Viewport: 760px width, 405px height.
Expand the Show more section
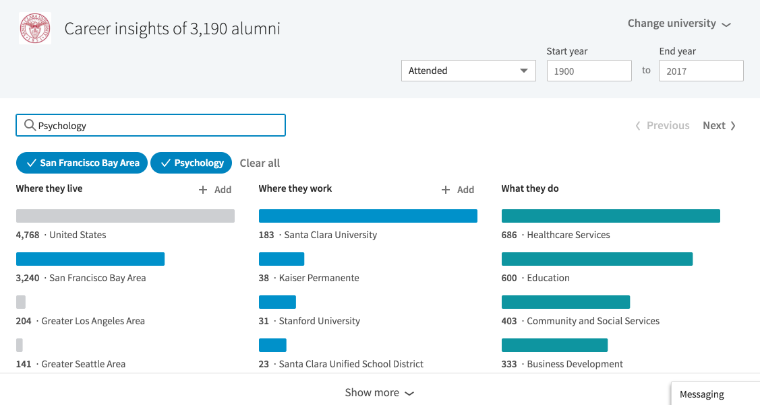379,393
